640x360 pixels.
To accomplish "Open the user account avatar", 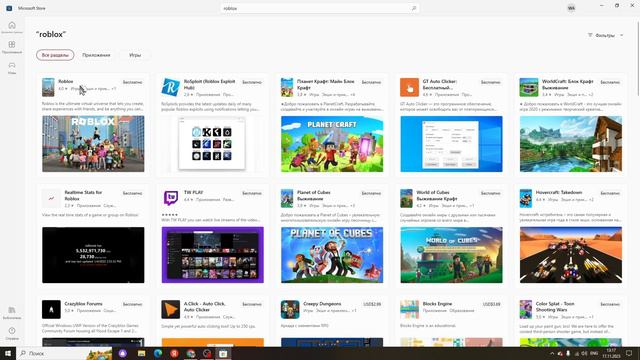I will tap(571, 8).
